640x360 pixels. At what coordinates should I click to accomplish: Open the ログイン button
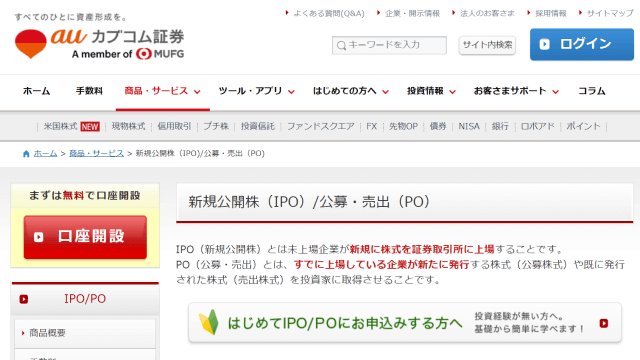[x=582, y=44]
